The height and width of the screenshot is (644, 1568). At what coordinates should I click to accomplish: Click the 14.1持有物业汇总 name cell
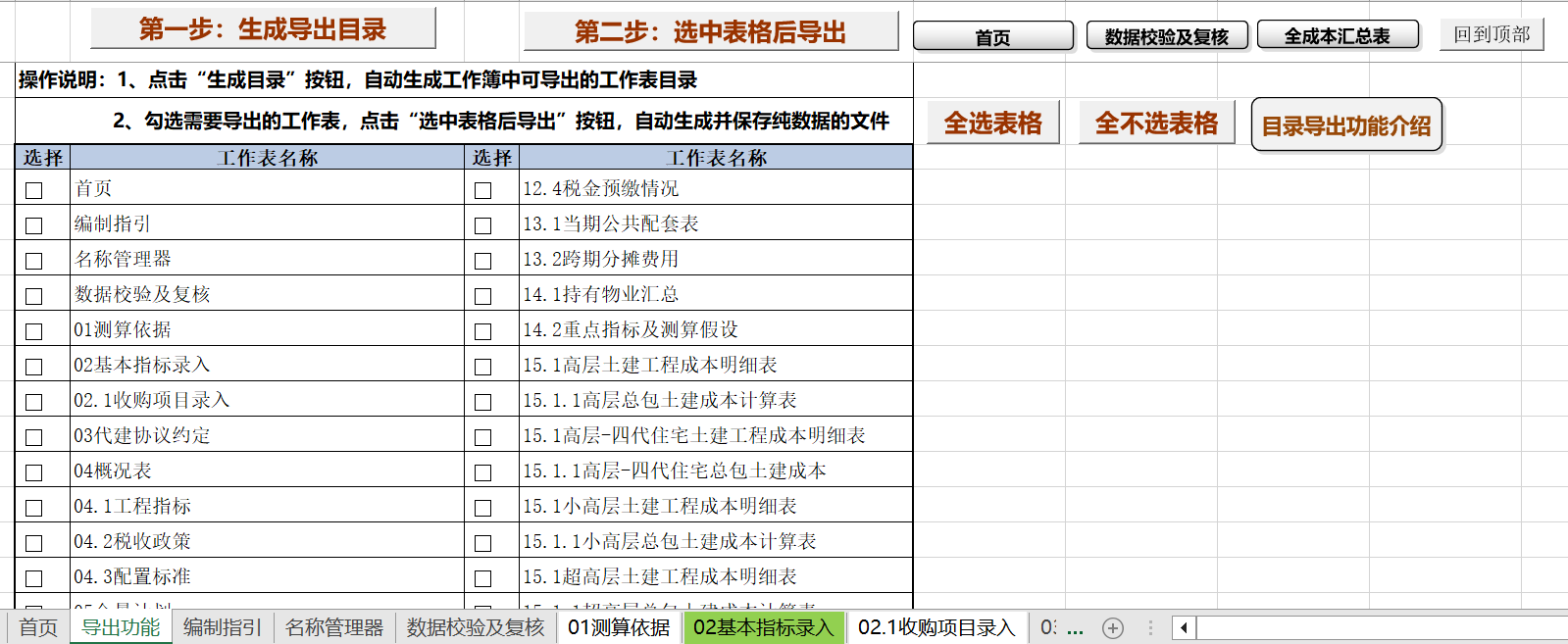716,294
